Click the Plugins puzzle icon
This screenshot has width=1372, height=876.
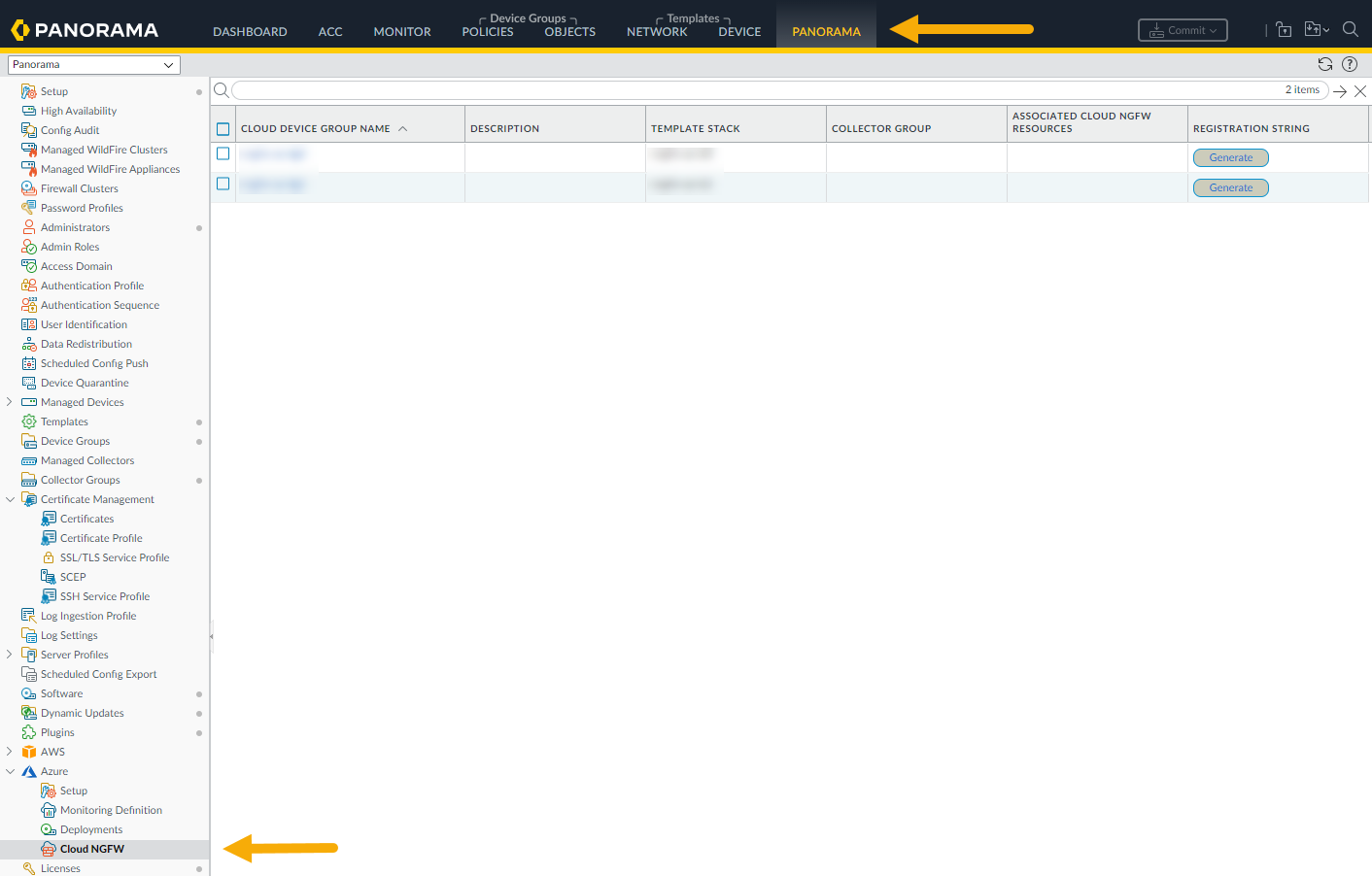click(29, 732)
